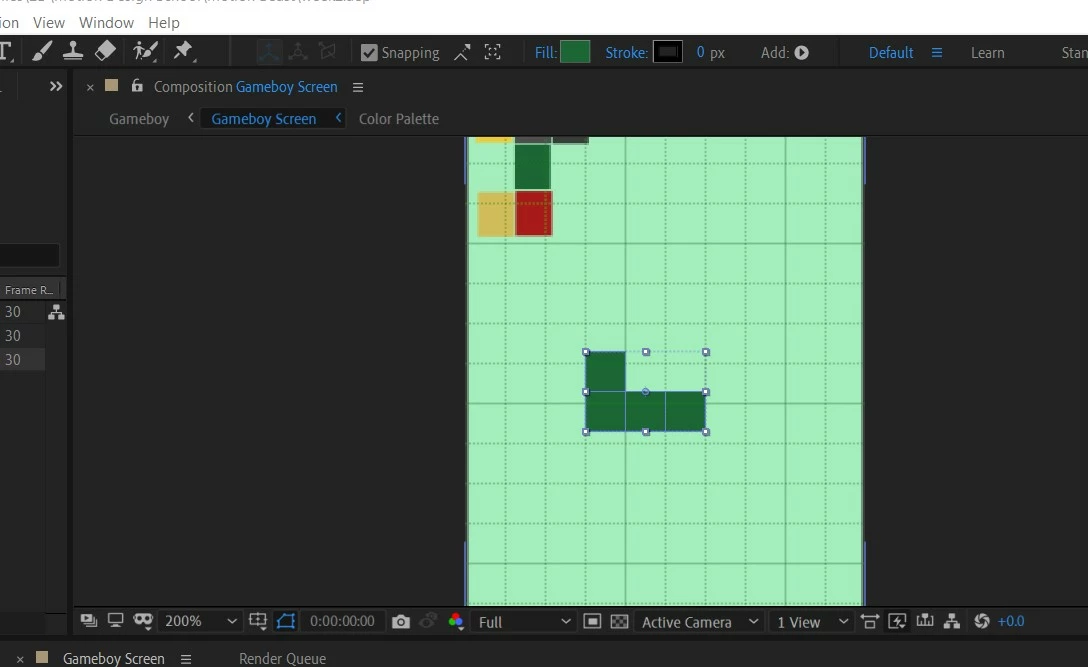Screen dimensions: 1088x667
Task: Click the flowchart icon in project panel
Action: tap(56, 312)
